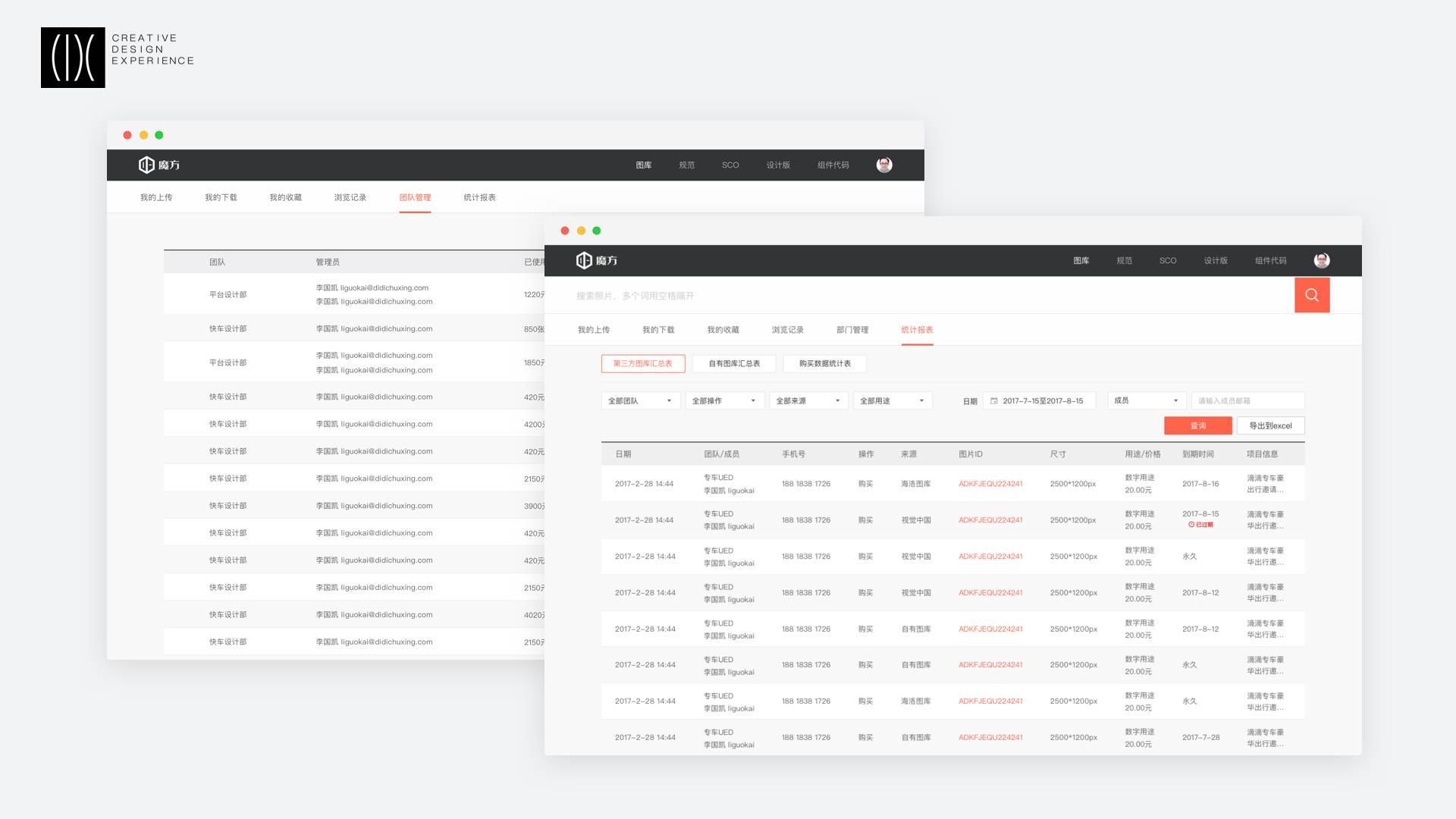Viewport: 1456px width, 819px height.
Task: Click the 魔方 logo in back window
Action: click(159, 165)
